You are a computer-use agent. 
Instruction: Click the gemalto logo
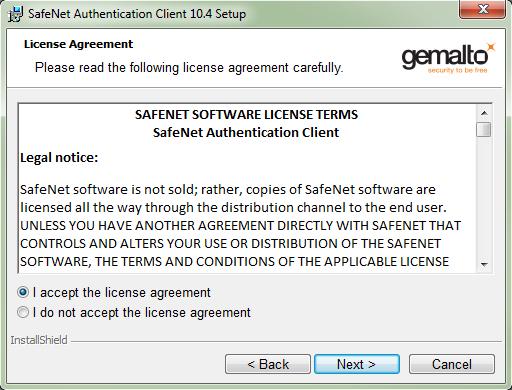448,58
